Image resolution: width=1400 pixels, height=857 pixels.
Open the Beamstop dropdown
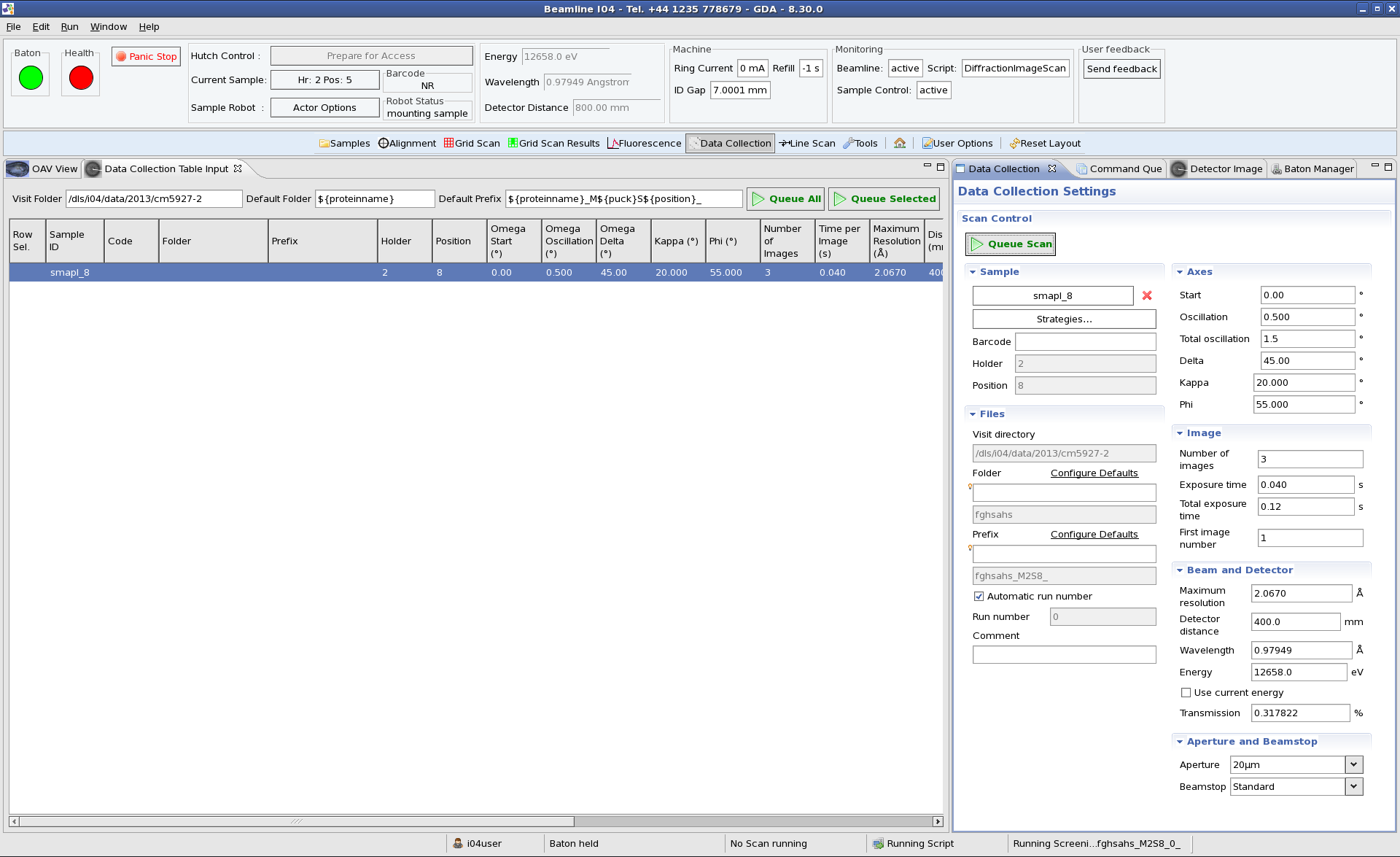coord(1353,786)
